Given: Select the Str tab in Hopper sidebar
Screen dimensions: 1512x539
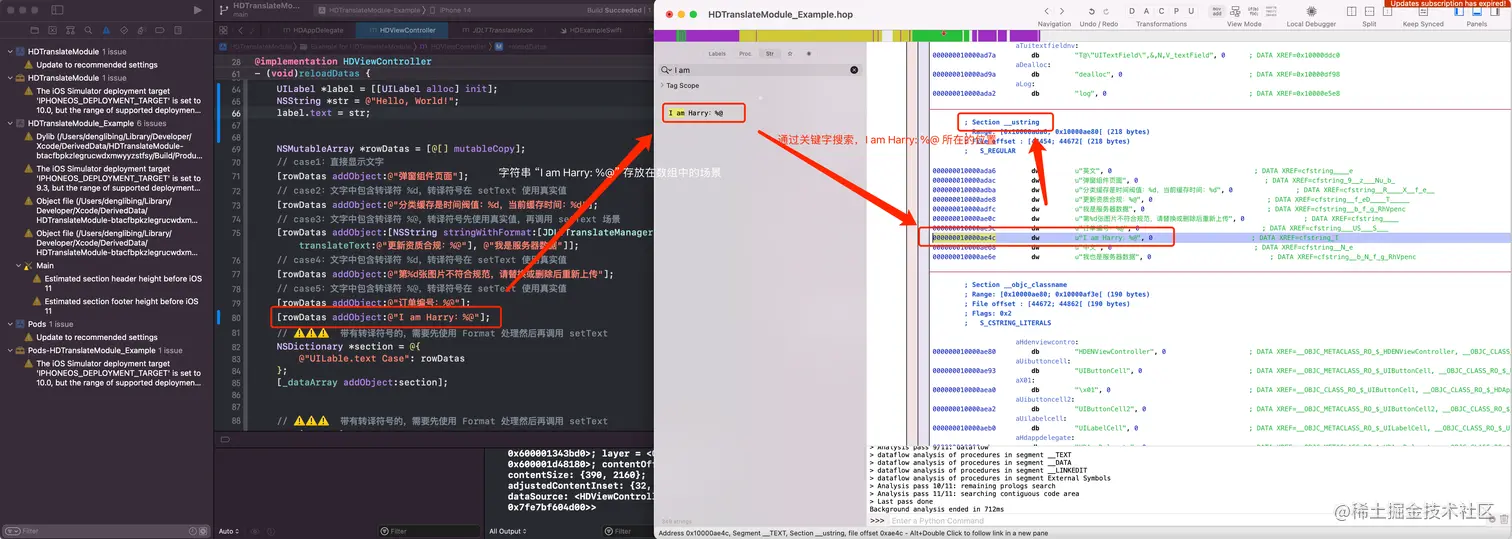Looking at the screenshot, I should 770,53.
